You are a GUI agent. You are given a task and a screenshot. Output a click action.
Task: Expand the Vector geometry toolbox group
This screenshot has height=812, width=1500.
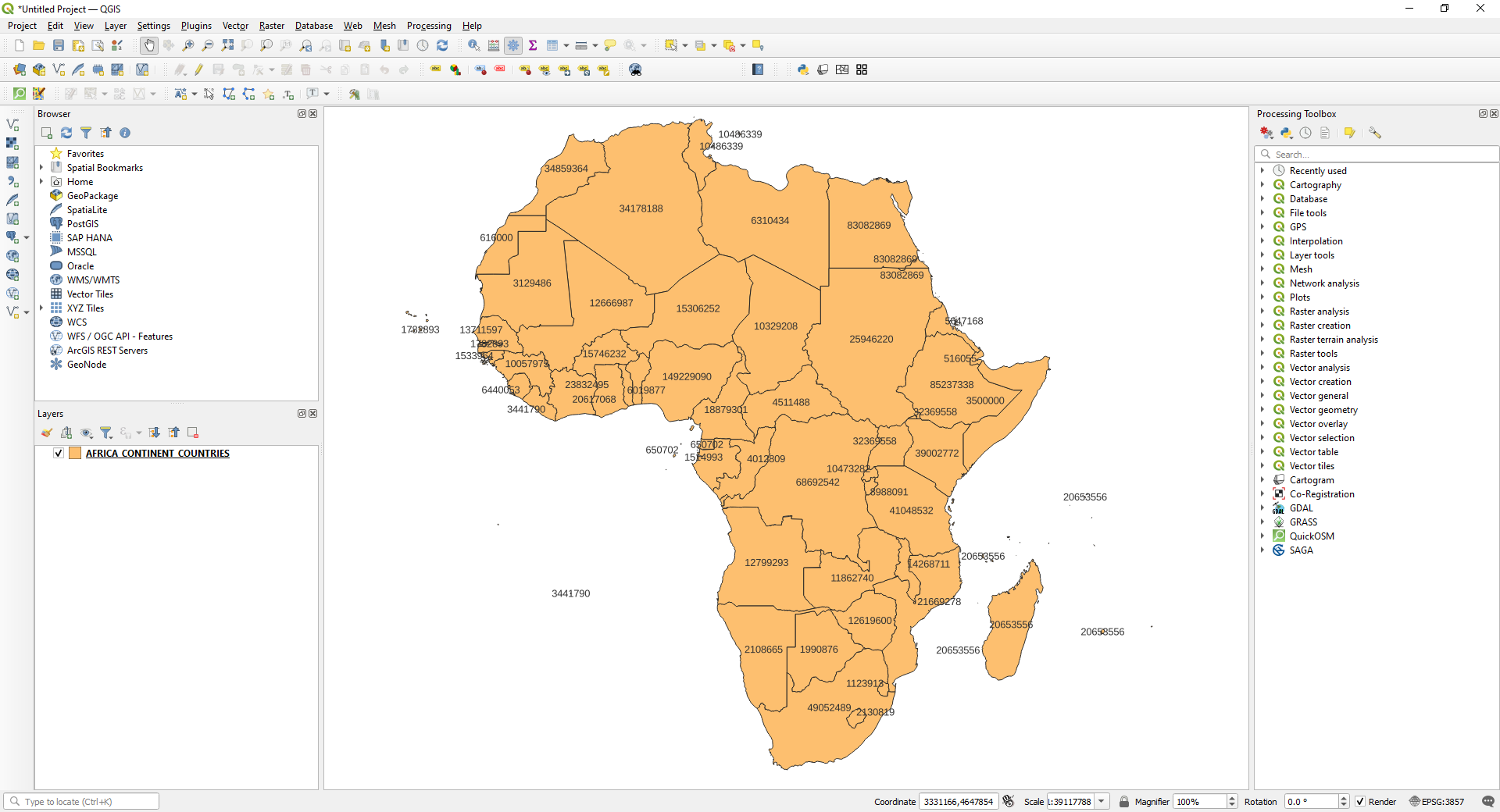tap(1262, 409)
